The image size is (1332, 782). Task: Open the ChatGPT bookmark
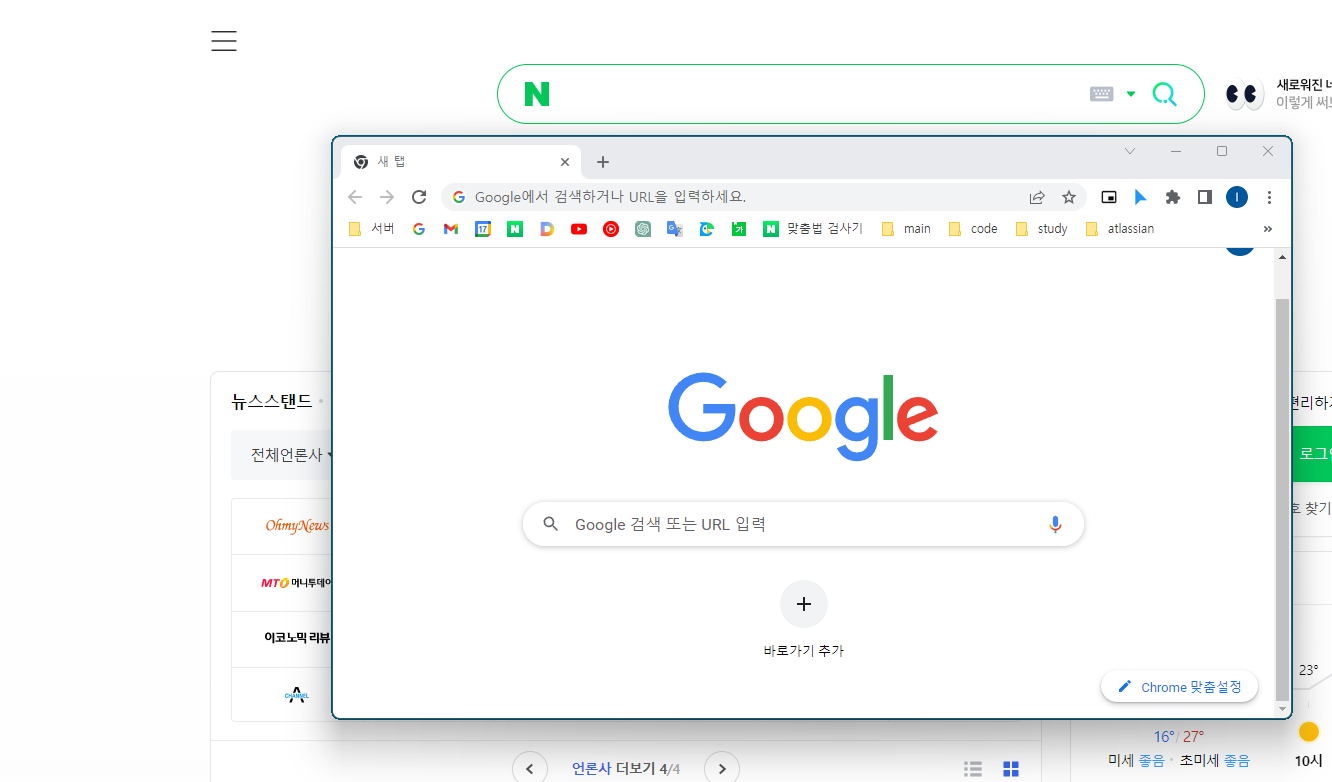tap(643, 229)
